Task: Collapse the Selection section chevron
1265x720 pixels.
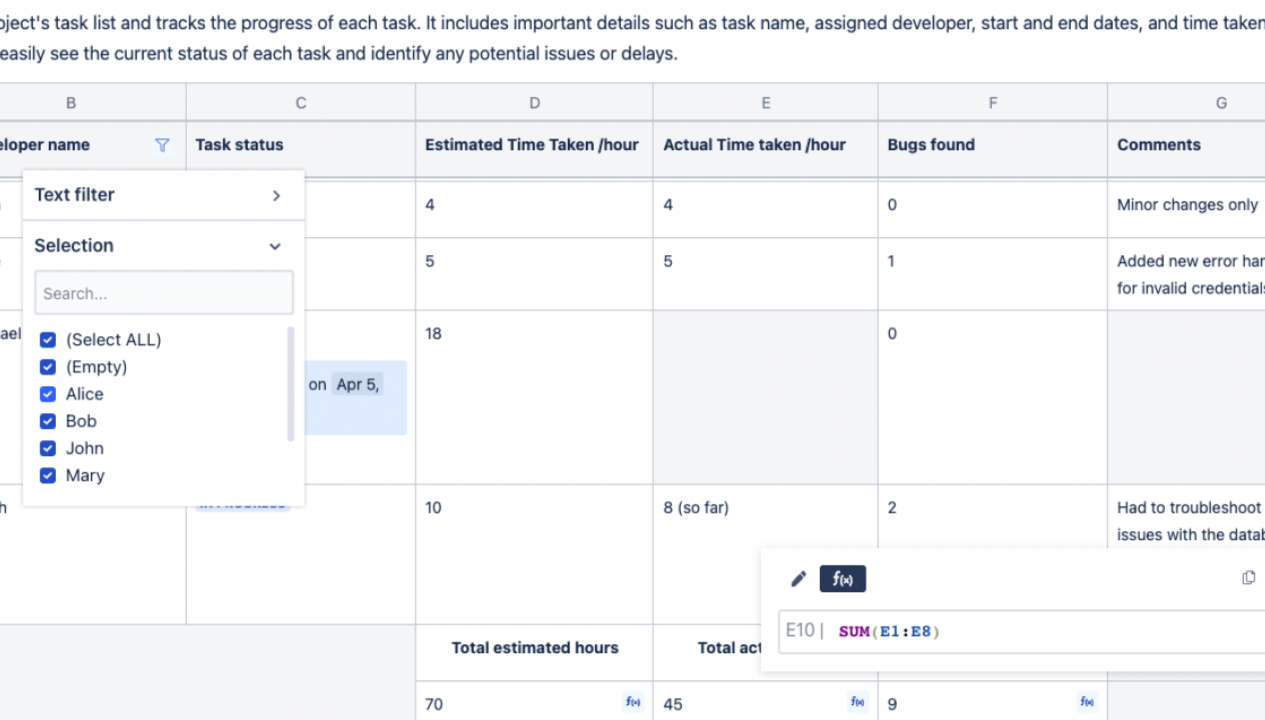Action: (275, 246)
